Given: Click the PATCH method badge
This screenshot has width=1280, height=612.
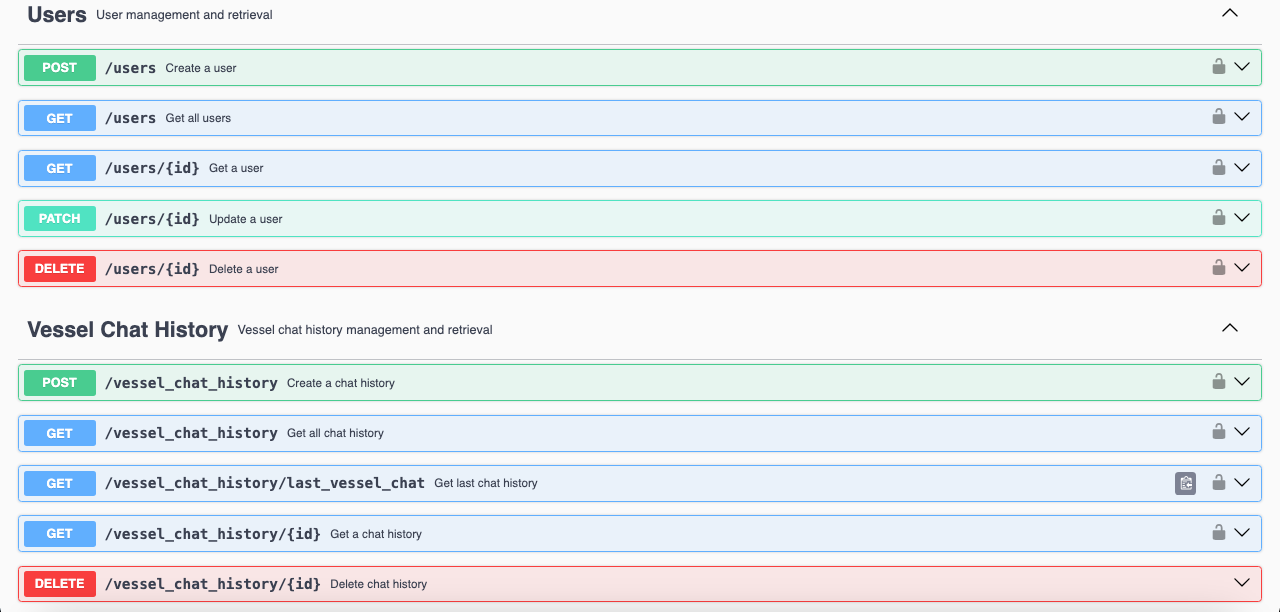Looking at the screenshot, I should point(60,219).
